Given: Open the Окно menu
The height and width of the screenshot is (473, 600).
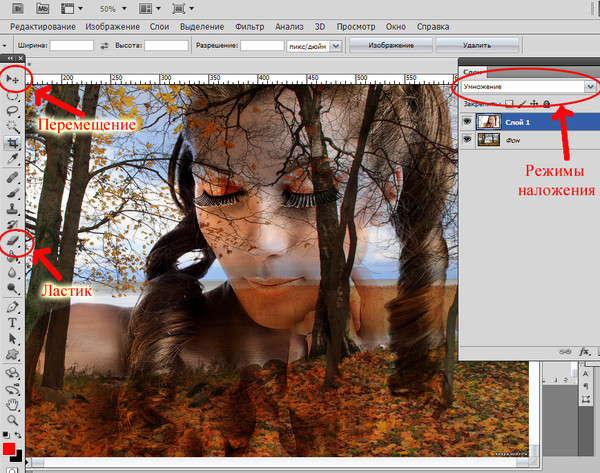Looking at the screenshot, I should coord(396,27).
